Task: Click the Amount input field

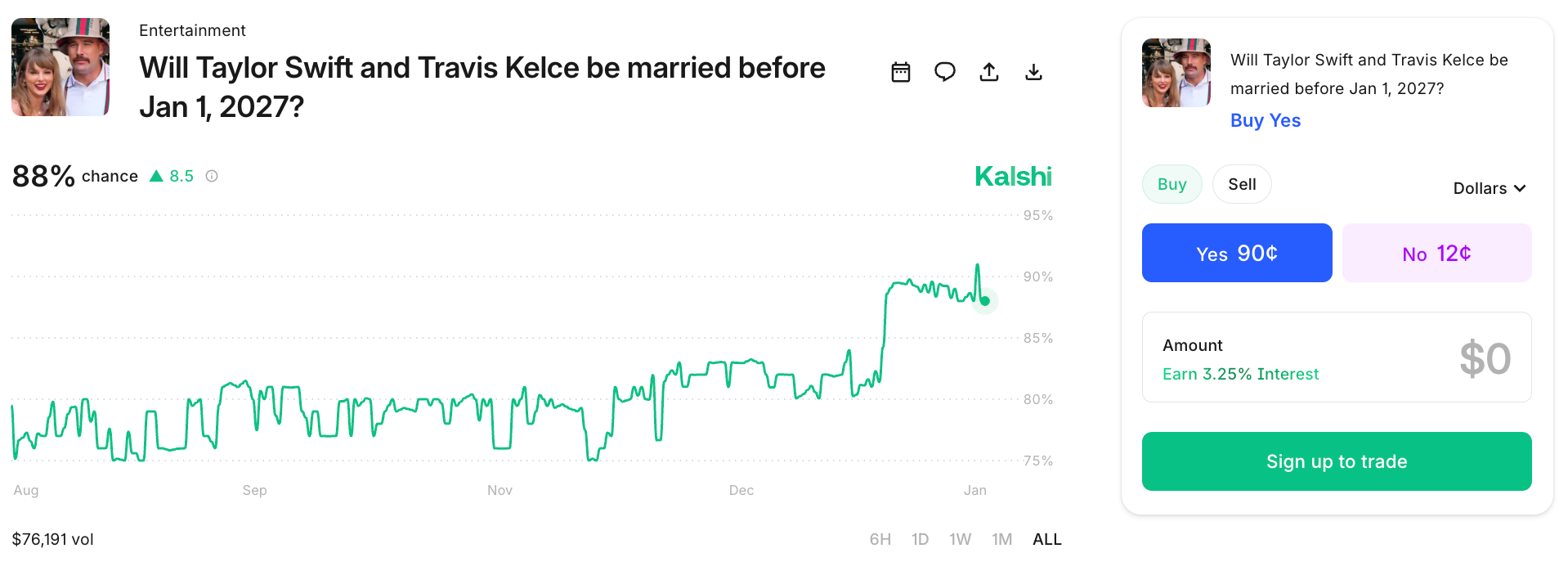Action: [x=1336, y=357]
